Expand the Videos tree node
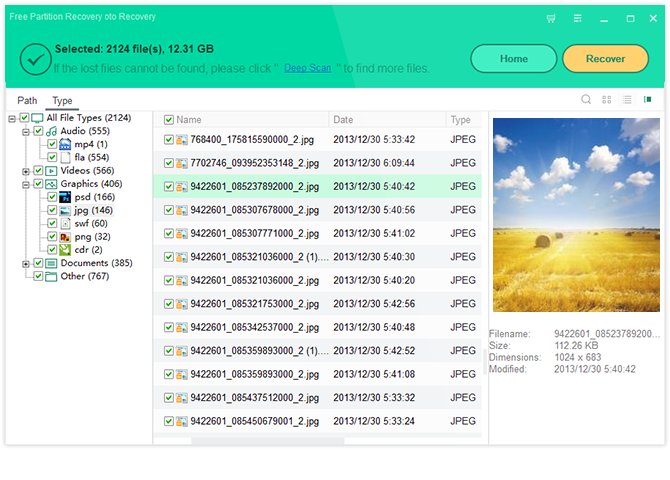670x480 pixels. (26, 171)
